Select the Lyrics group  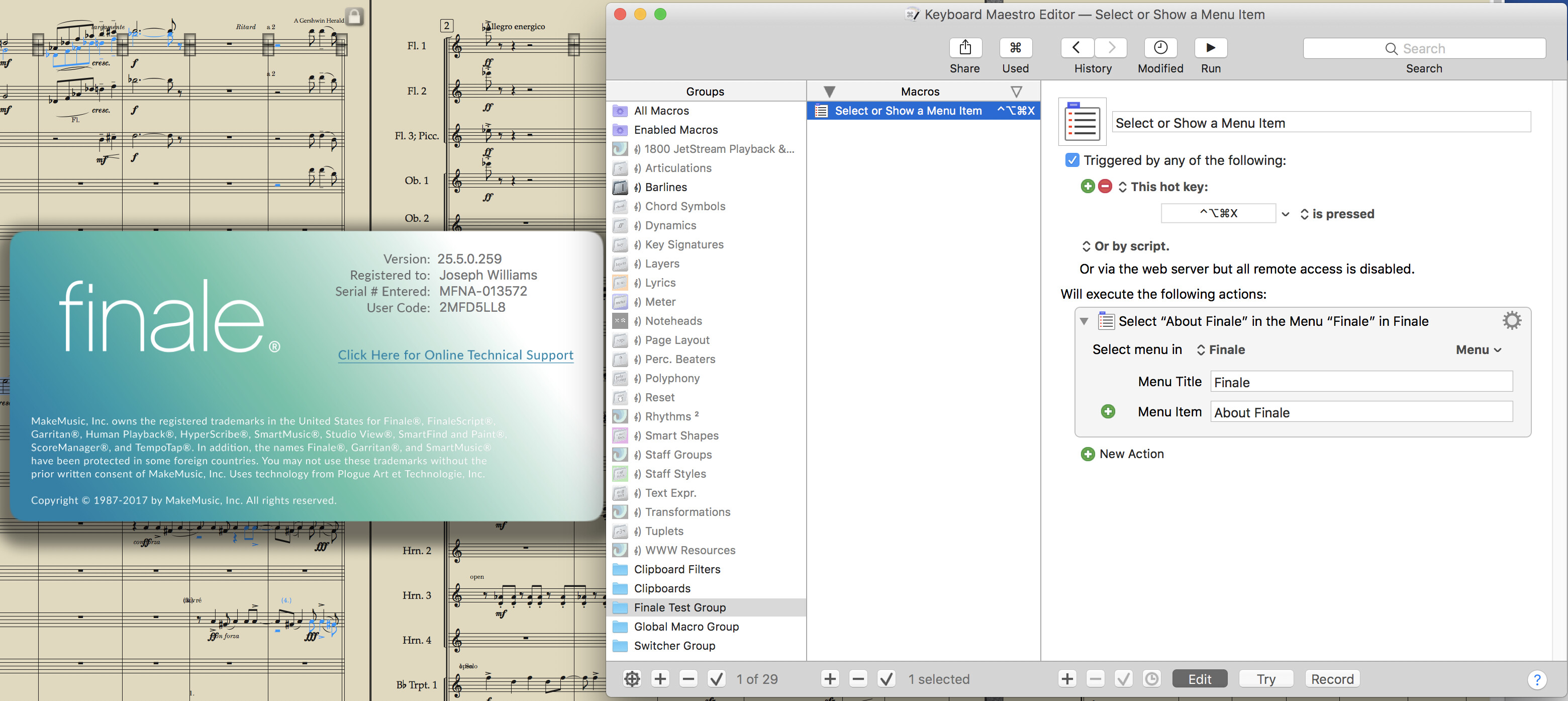pos(706,283)
